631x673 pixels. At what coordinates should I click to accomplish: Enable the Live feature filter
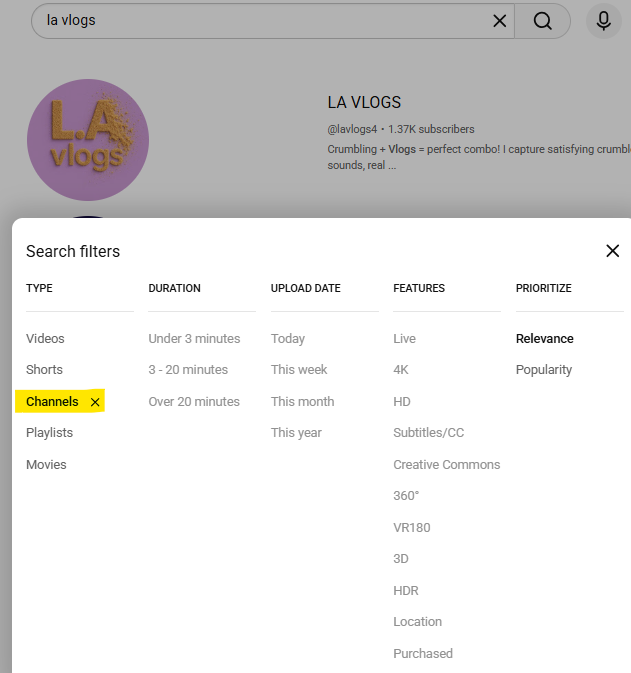404,339
